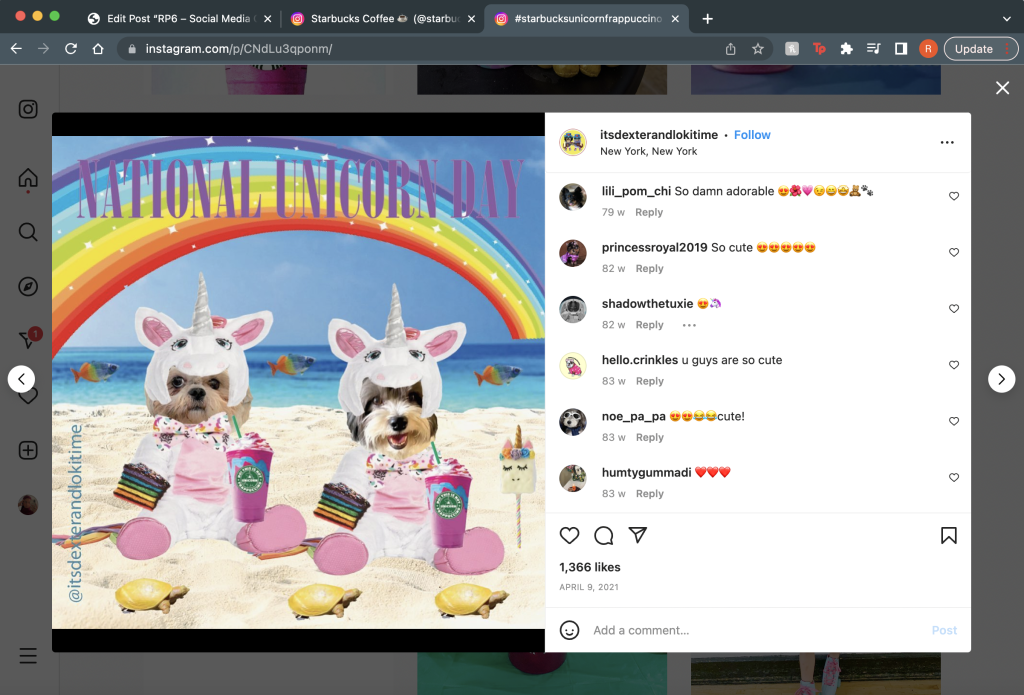Screen dimensions: 1024x695
Task: Open Search in Instagram sidebar
Action: point(28,232)
